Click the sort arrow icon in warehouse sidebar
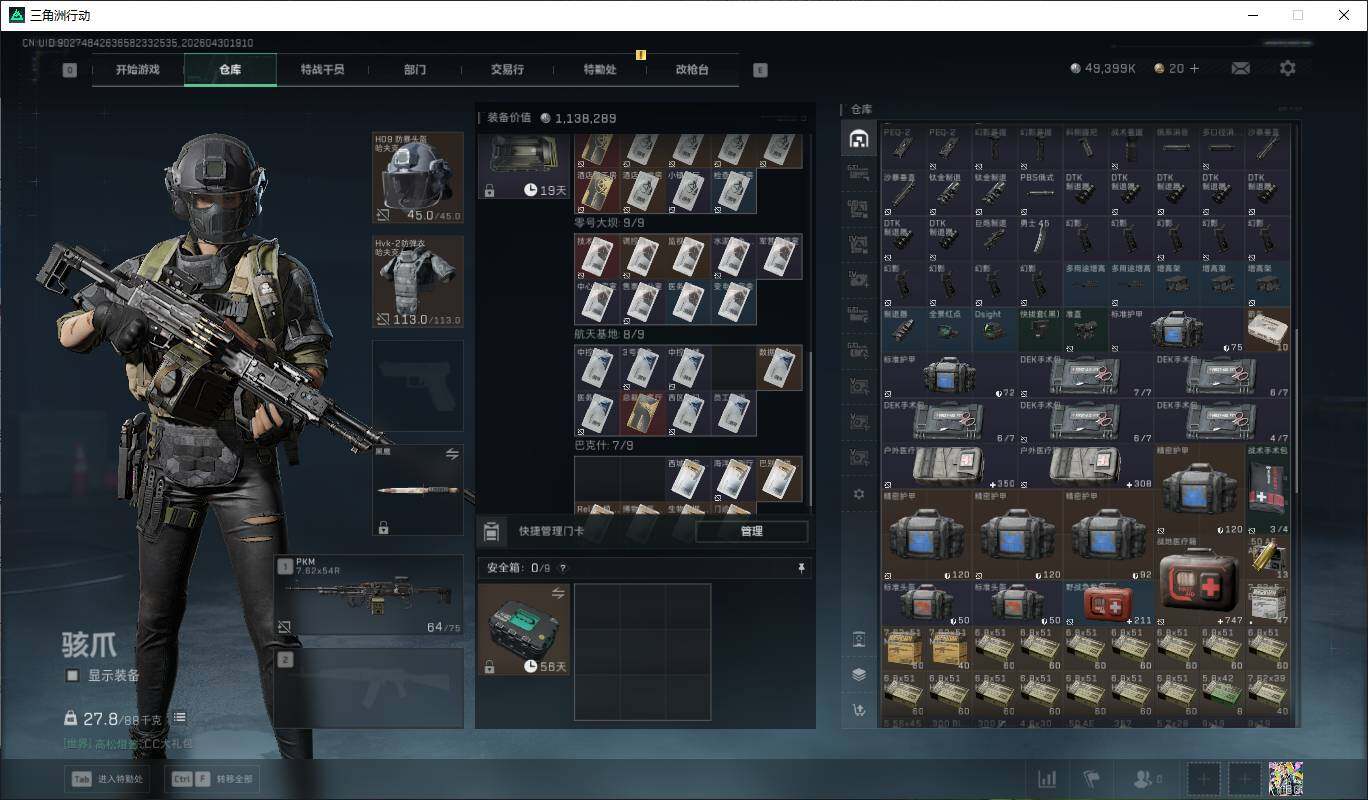The height and width of the screenshot is (800, 1368). (x=858, y=710)
